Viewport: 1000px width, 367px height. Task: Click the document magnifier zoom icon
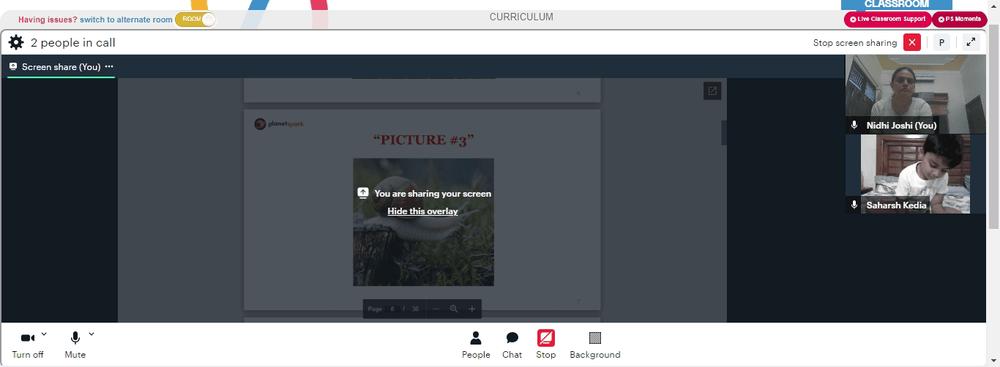[454, 309]
